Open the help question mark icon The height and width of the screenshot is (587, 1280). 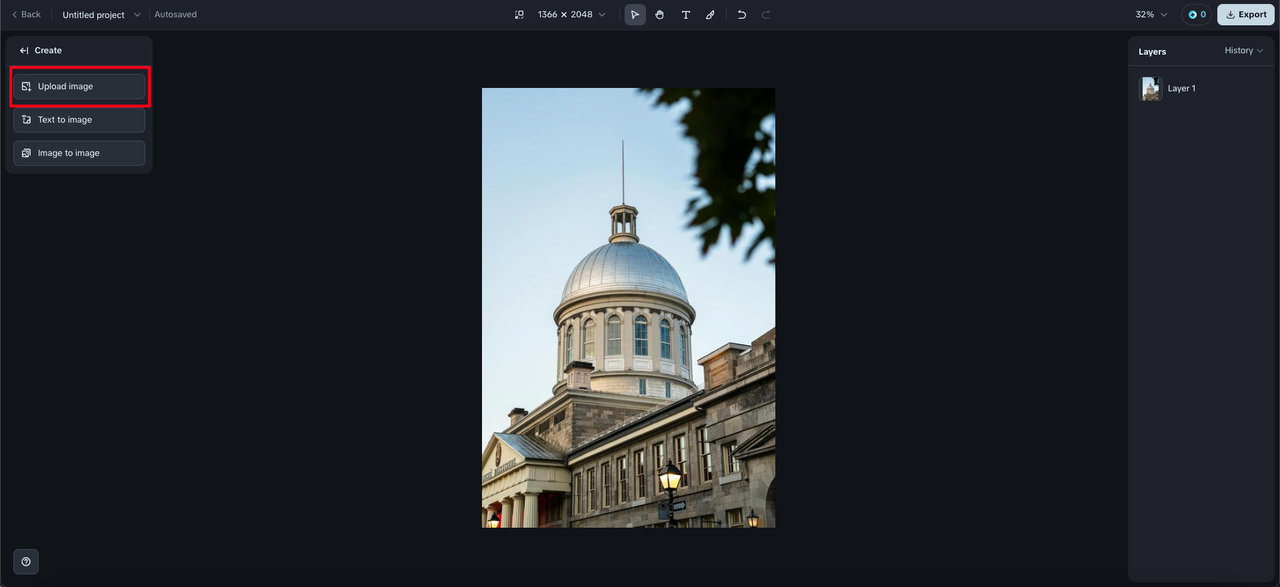pyautogui.click(x=26, y=561)
